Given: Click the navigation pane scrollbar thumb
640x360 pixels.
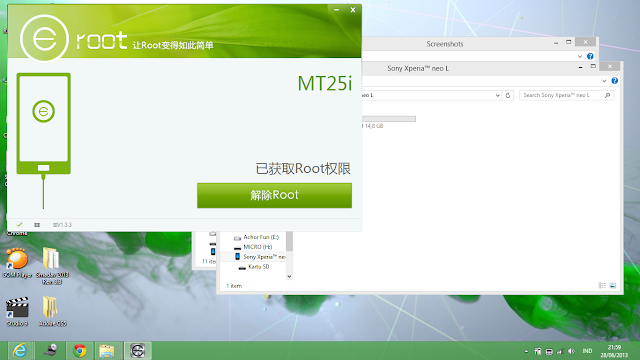Looking at the screenshot, I should (289, 241).
